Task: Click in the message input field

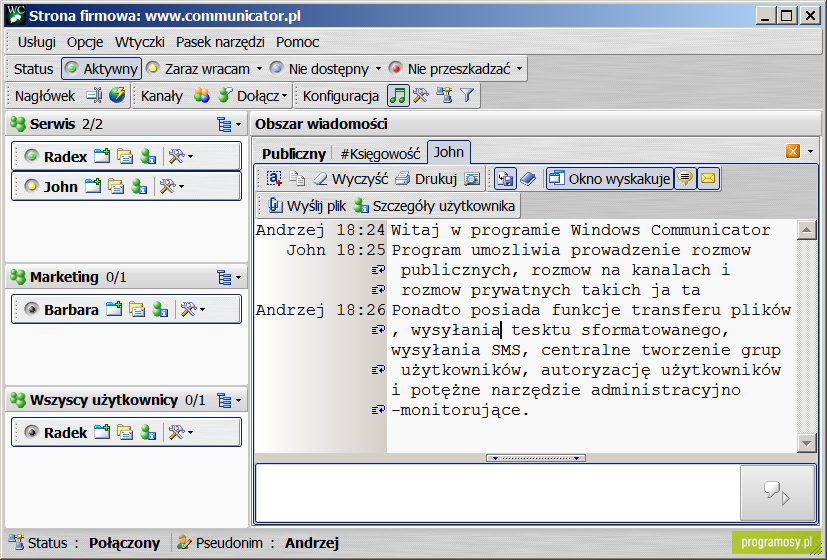Action: (498, 493)
